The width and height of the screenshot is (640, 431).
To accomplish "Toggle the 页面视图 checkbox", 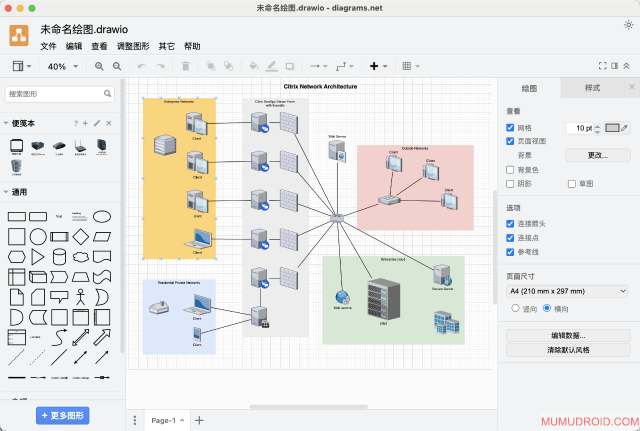I will coord(510,141).
